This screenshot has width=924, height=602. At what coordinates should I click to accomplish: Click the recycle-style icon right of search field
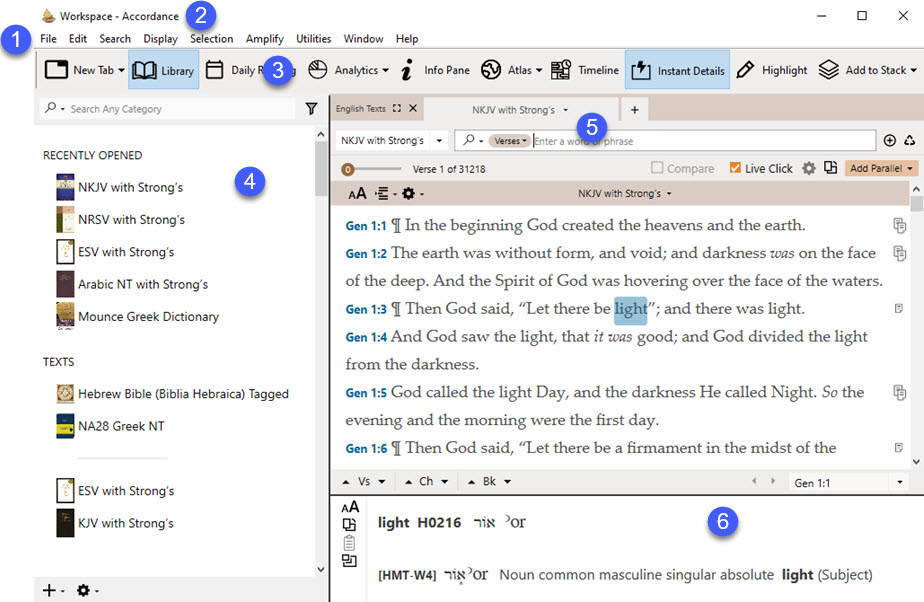(910, 140)
